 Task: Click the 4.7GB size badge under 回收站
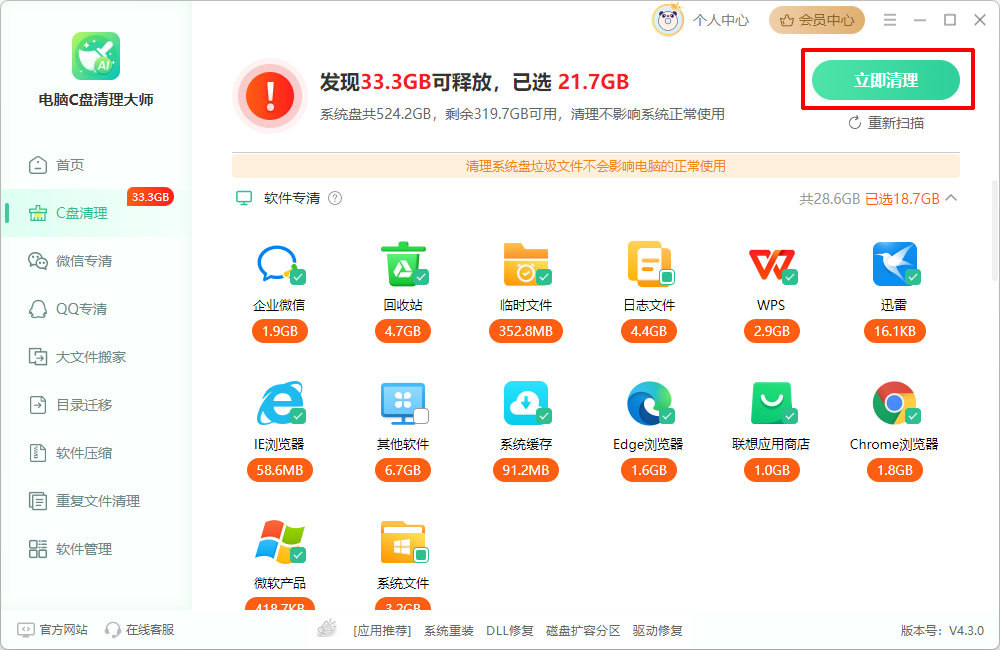(x=403, y=331)
